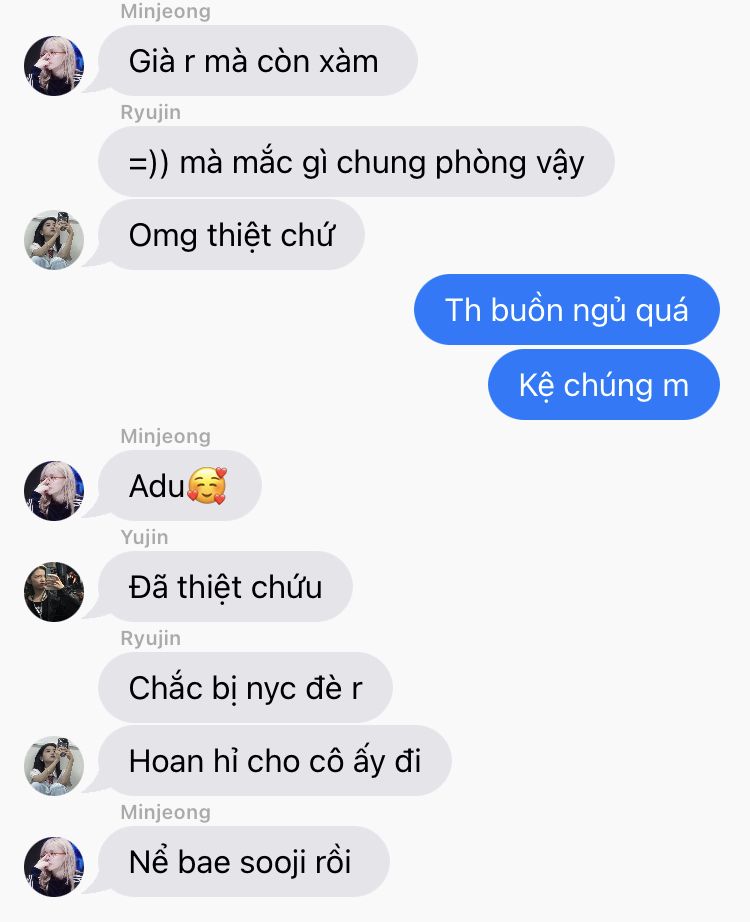This screenshot has width=750, height=922.
Task: Tap the 'Adu' message with heart emoji
Action: coord(179,486)
